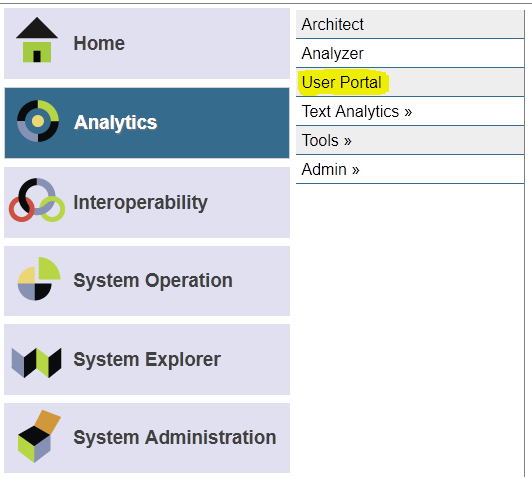The width and height of the screenshot is (532, 477).
Task: Open the Interoperability section label
Action: 140,203
